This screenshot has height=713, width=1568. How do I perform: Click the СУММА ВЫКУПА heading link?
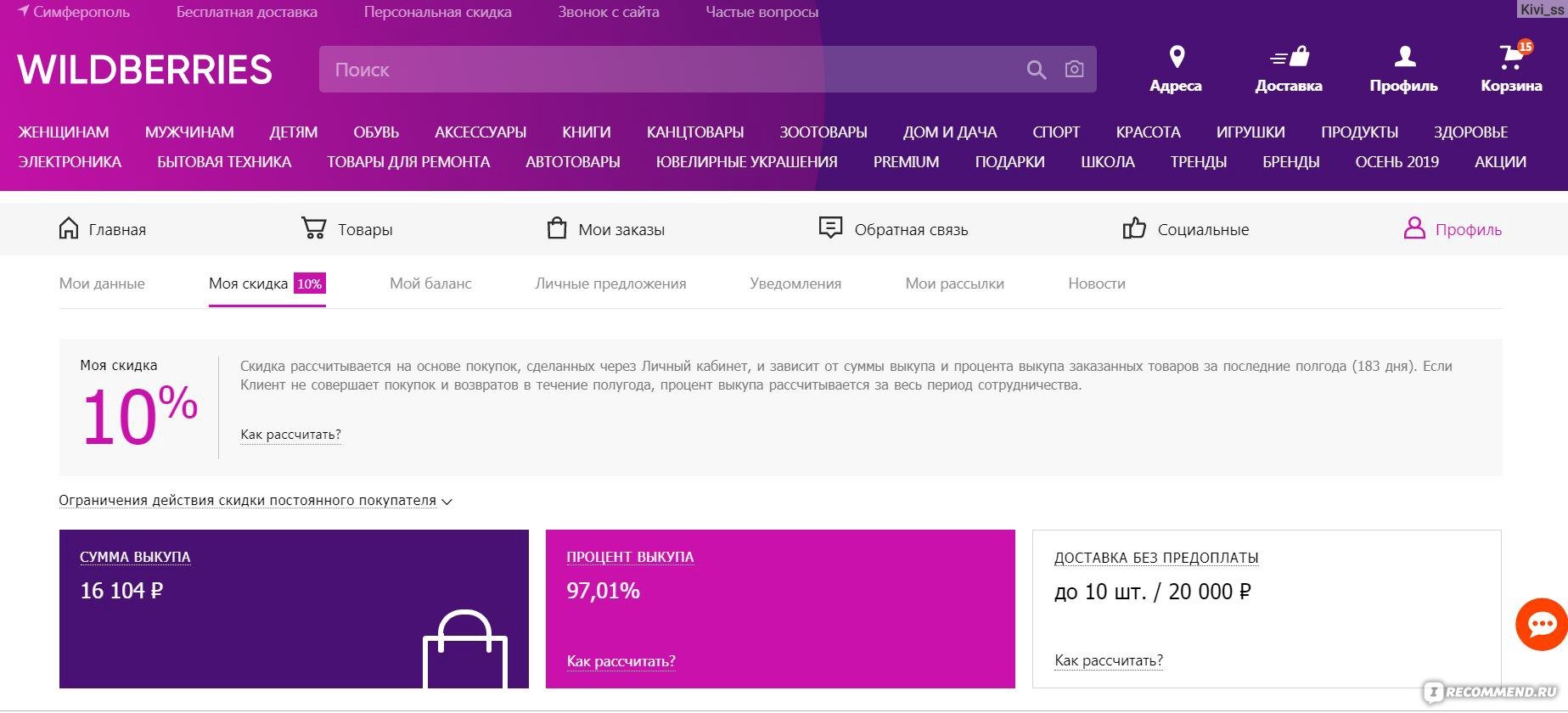[135, 557]
